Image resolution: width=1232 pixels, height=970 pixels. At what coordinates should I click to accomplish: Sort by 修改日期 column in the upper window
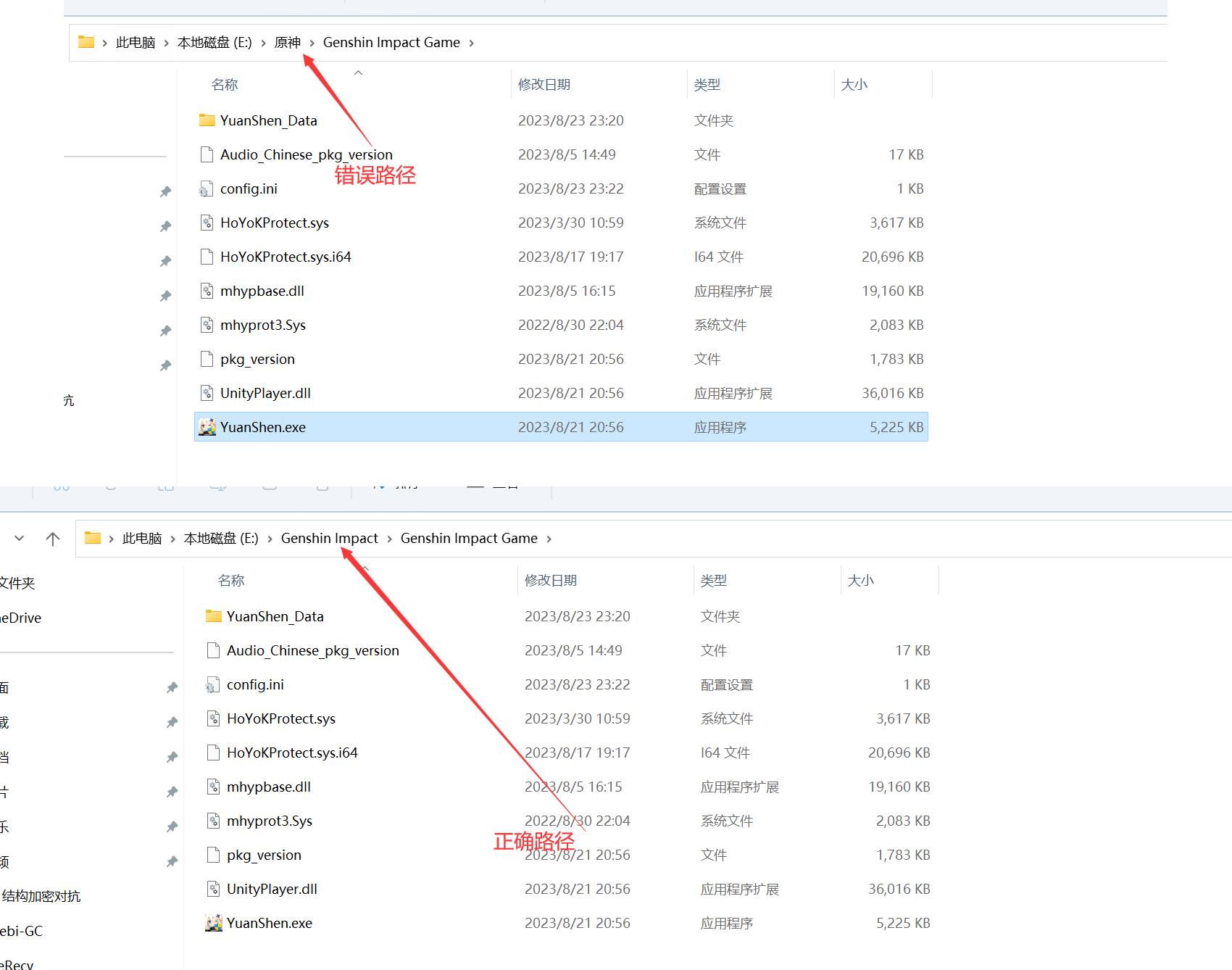point(544,84)
